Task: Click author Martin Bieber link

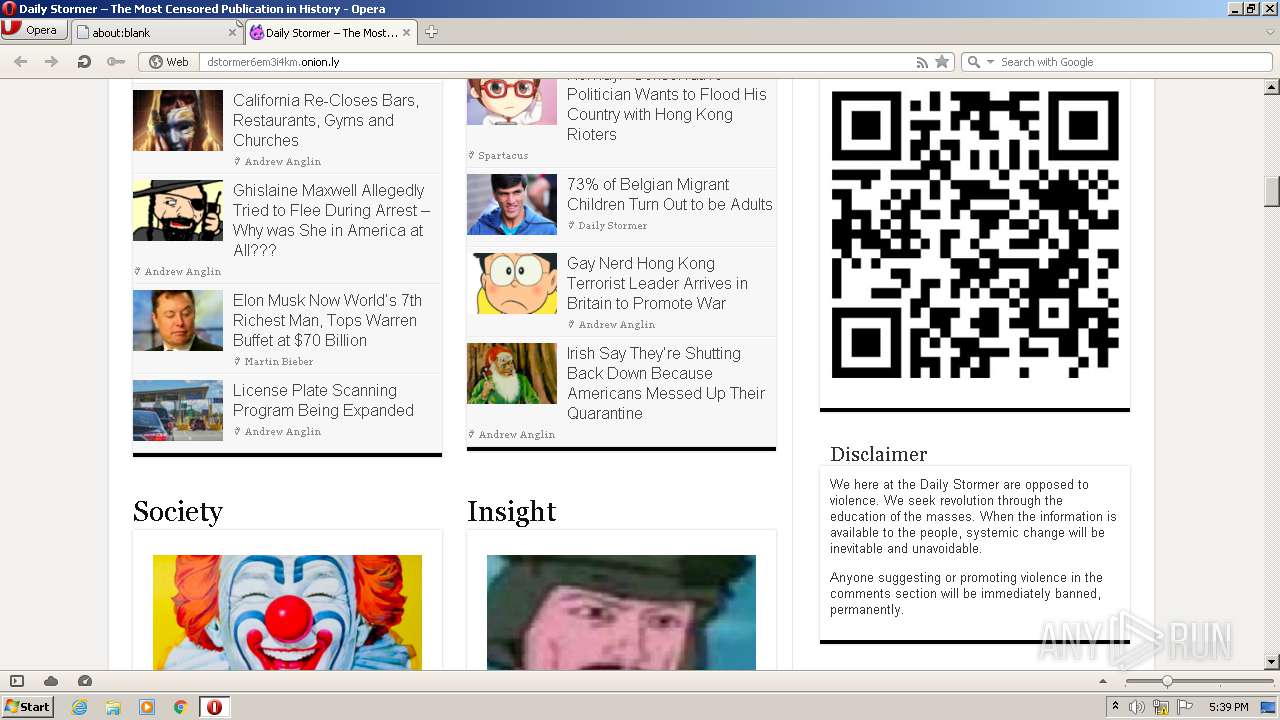Action: (x=279, y=362)
